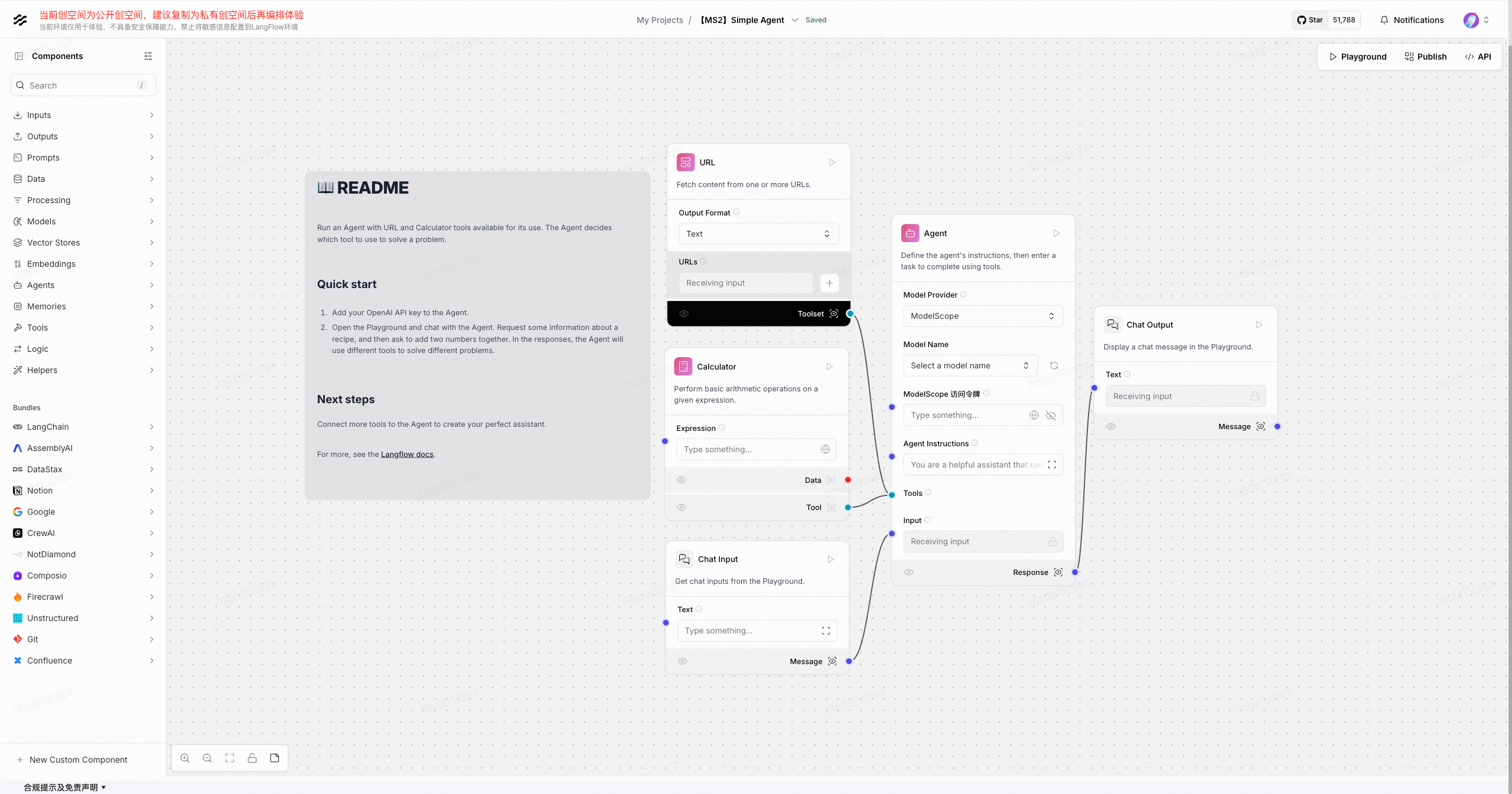Click the refresh model list icon
1512x794 pixels.
click(1054, 365)
